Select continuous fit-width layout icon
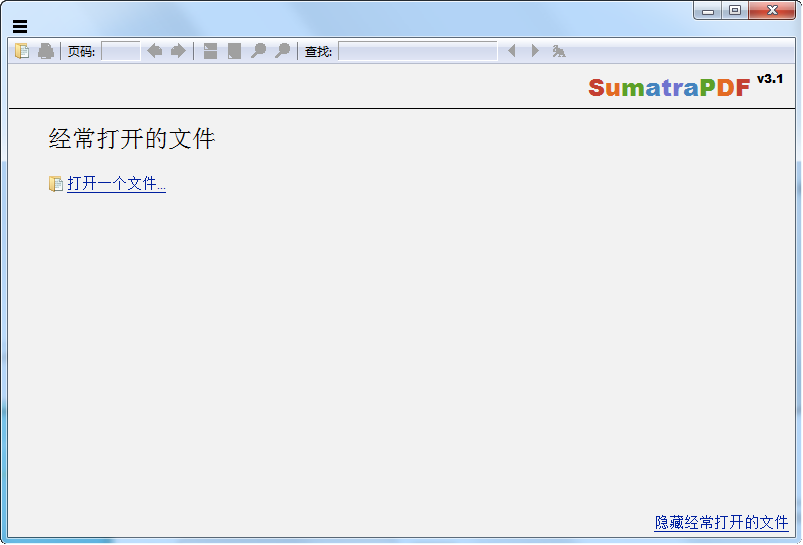 click(210, 51)
